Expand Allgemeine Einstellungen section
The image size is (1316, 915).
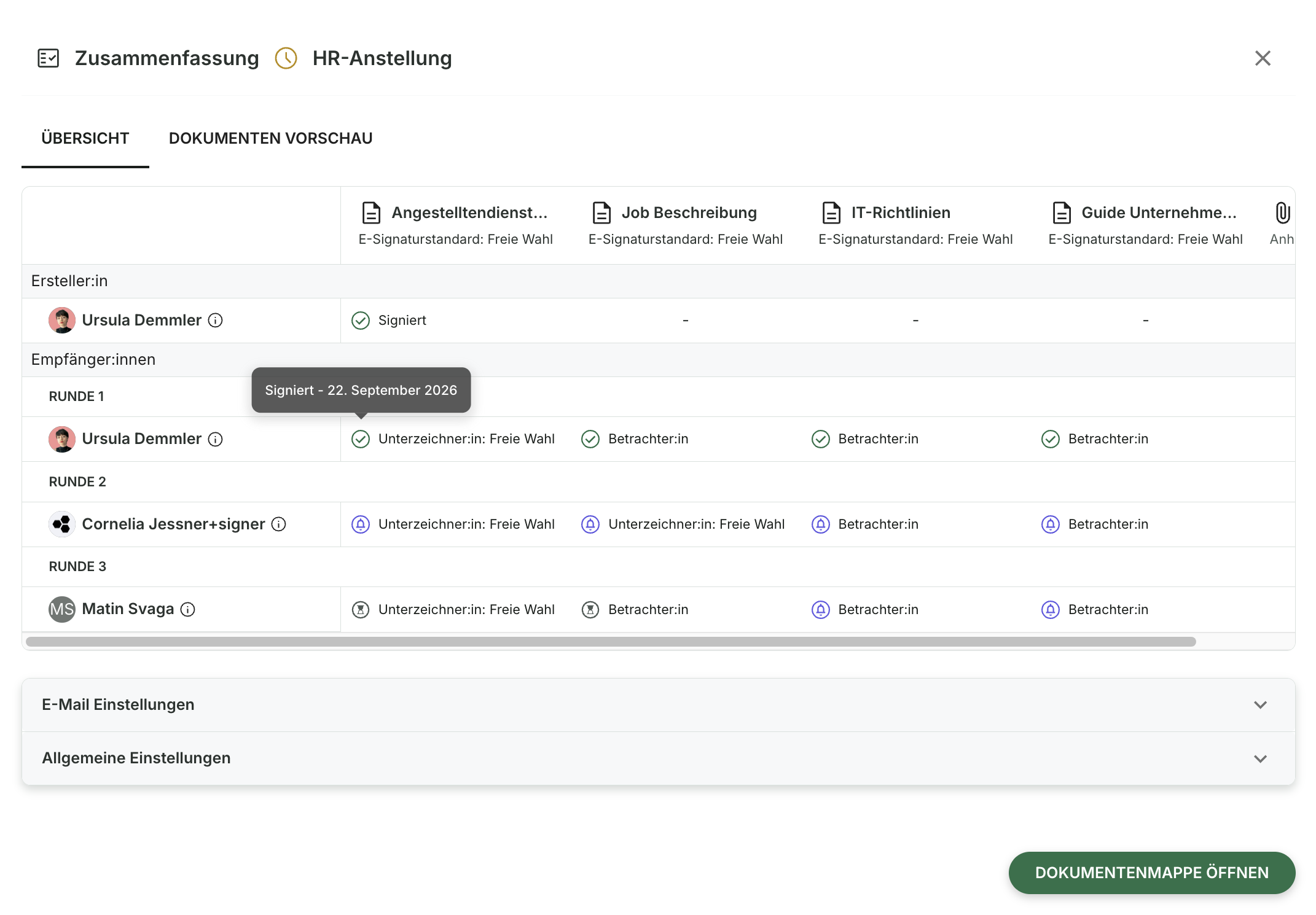659,758
